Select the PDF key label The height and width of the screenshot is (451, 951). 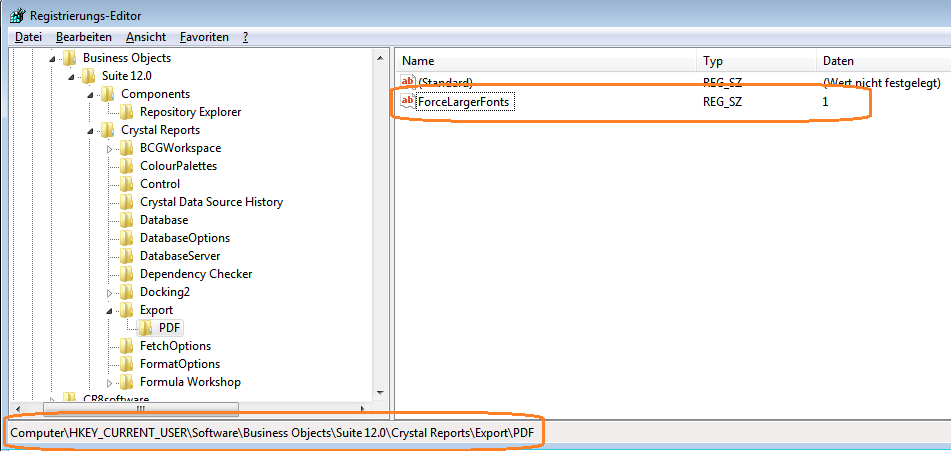coord(169,328)
